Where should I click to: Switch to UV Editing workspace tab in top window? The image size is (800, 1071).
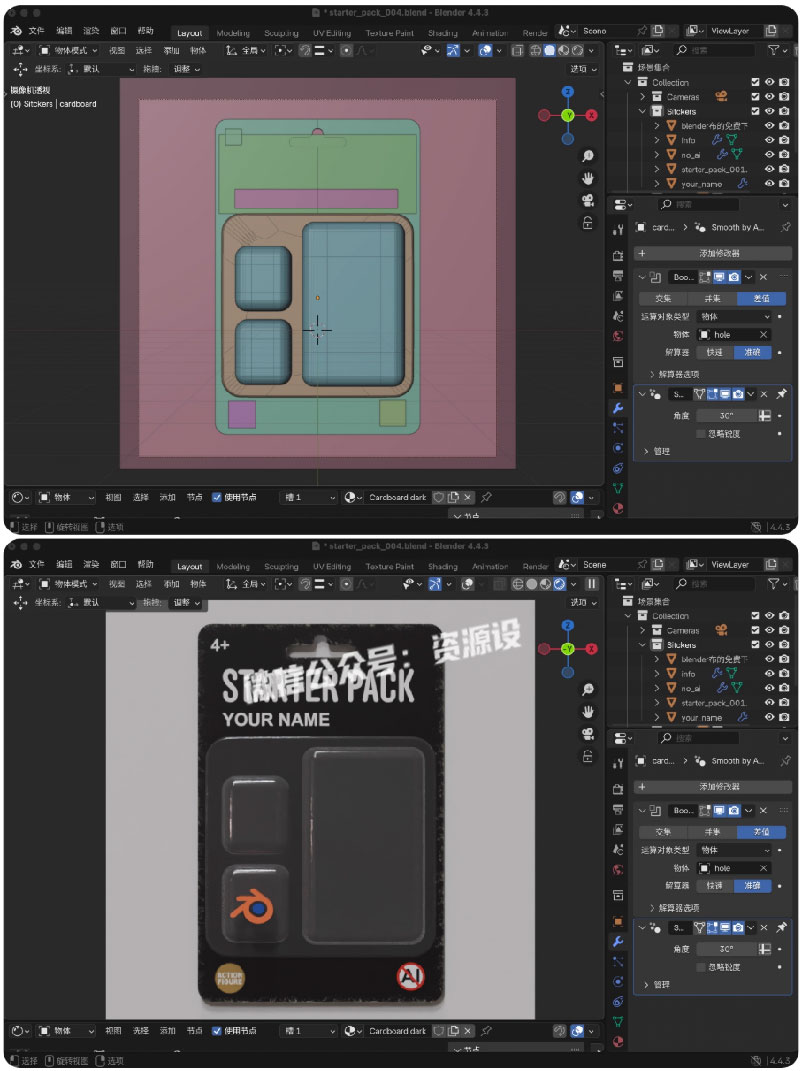(332, 33)
